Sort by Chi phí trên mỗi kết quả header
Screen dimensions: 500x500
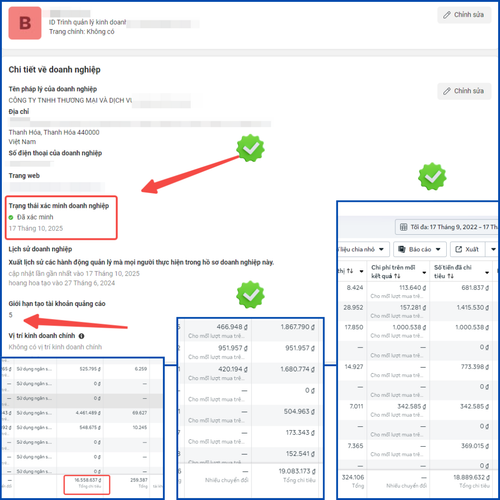pyautogui.click(x=393, y=272)
